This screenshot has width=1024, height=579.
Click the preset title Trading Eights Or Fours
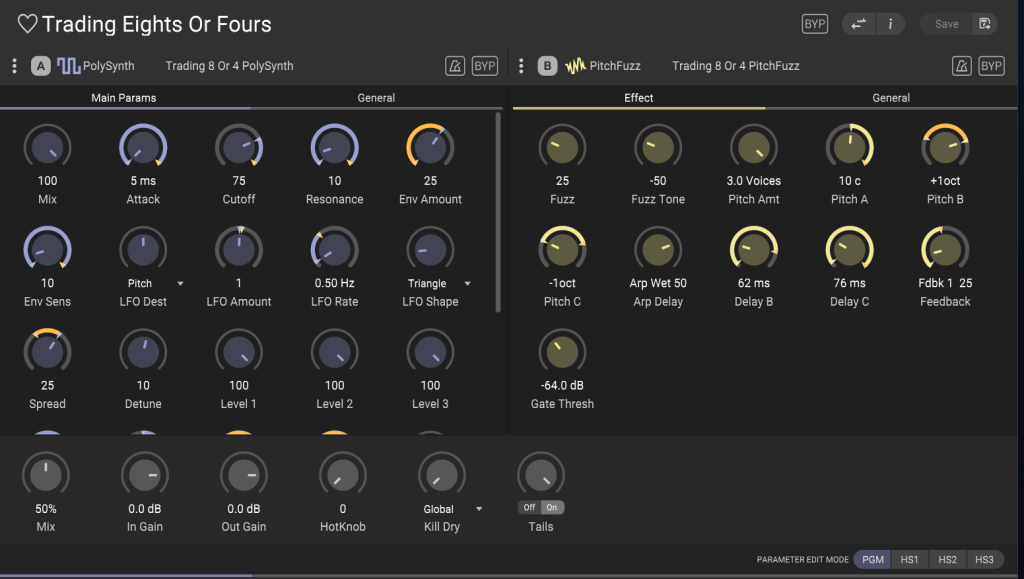157,24
